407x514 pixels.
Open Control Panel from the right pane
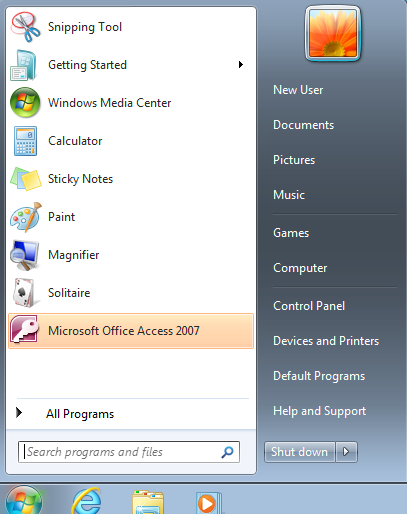(309, 306)
